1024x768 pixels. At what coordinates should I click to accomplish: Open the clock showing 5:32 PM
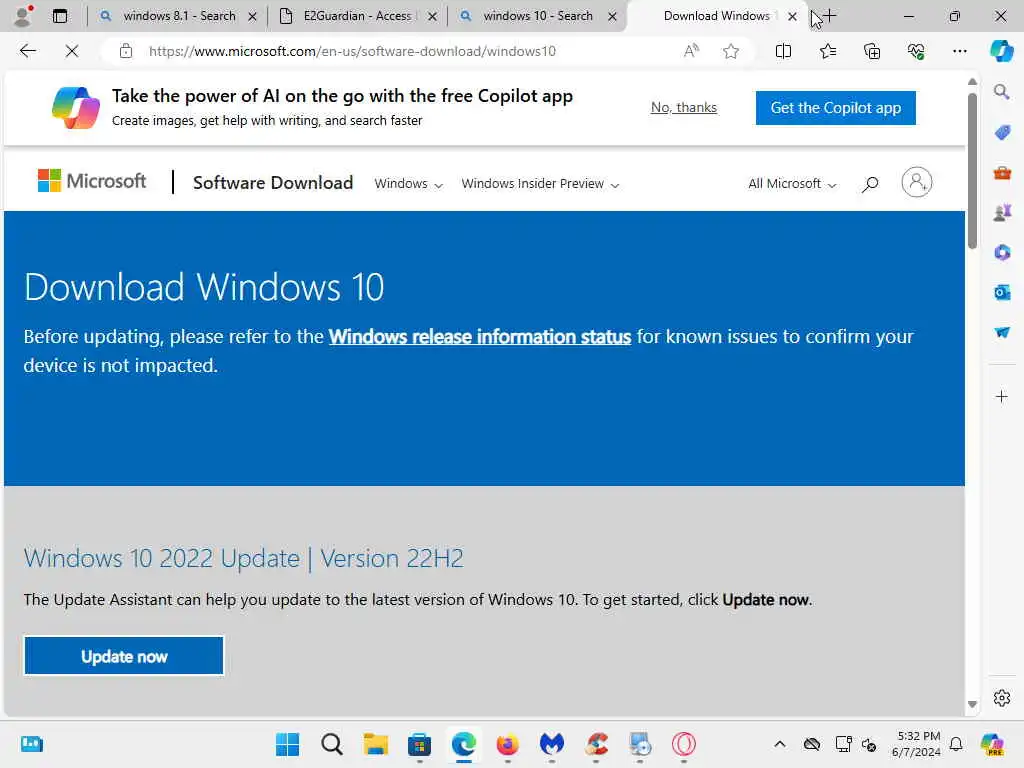coord(916,744)
